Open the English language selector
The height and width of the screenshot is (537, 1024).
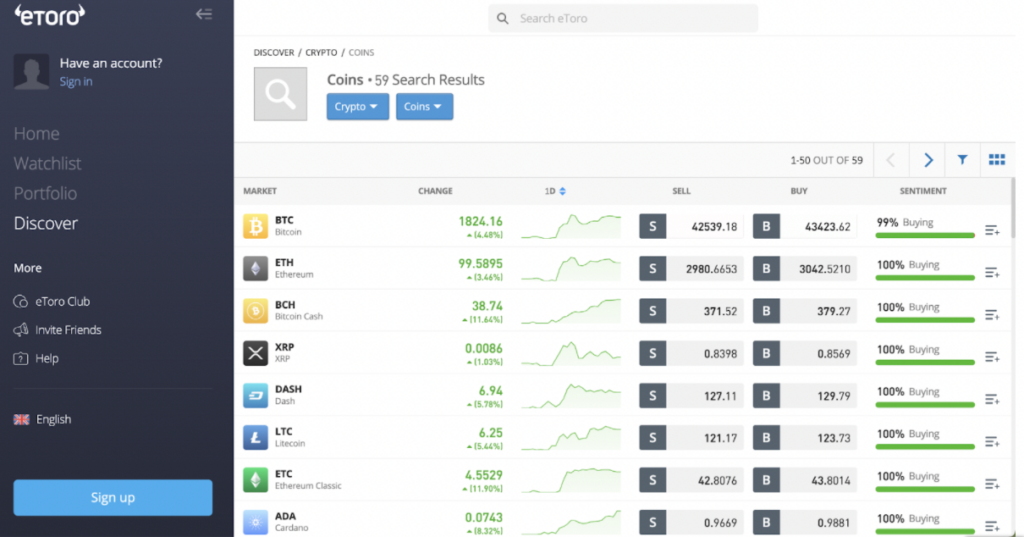pyautogui.click(x=42, y=419)
